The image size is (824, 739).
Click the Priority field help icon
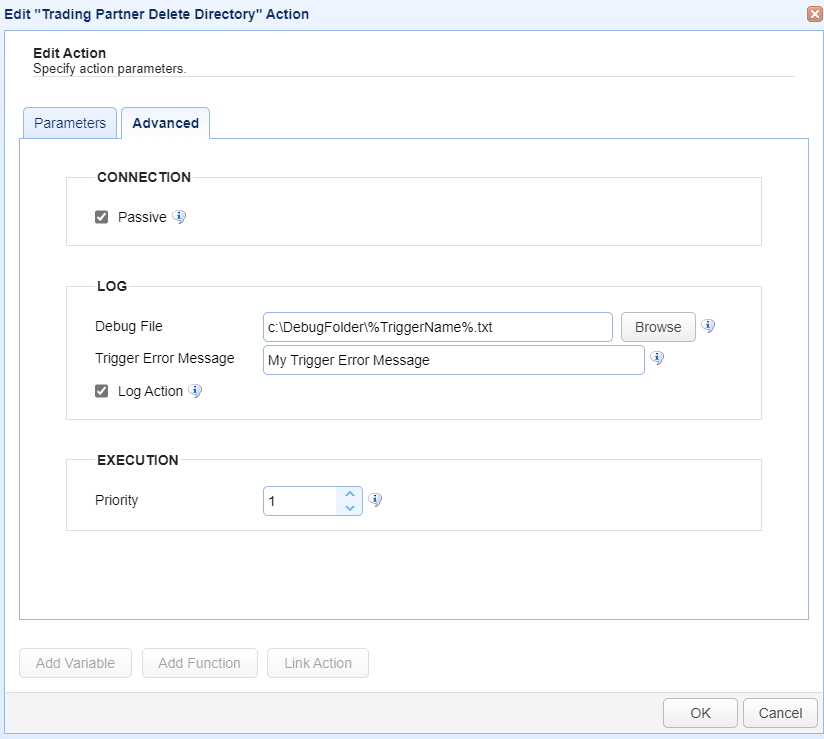click(x=375, y=500)
